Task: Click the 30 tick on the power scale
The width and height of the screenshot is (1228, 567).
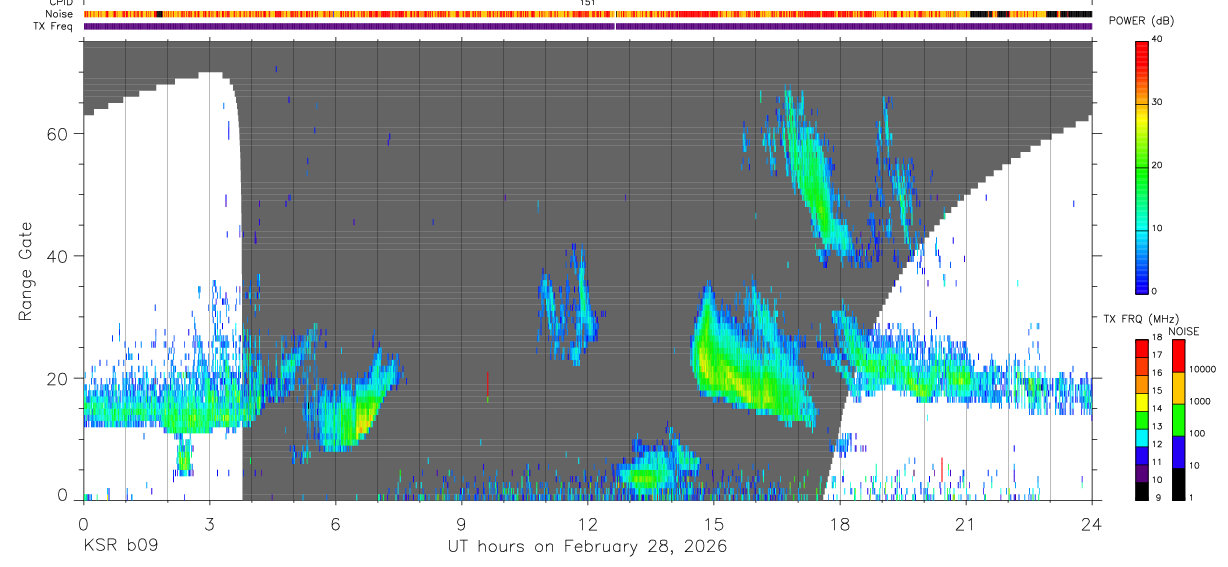Action: (1157, 102)
